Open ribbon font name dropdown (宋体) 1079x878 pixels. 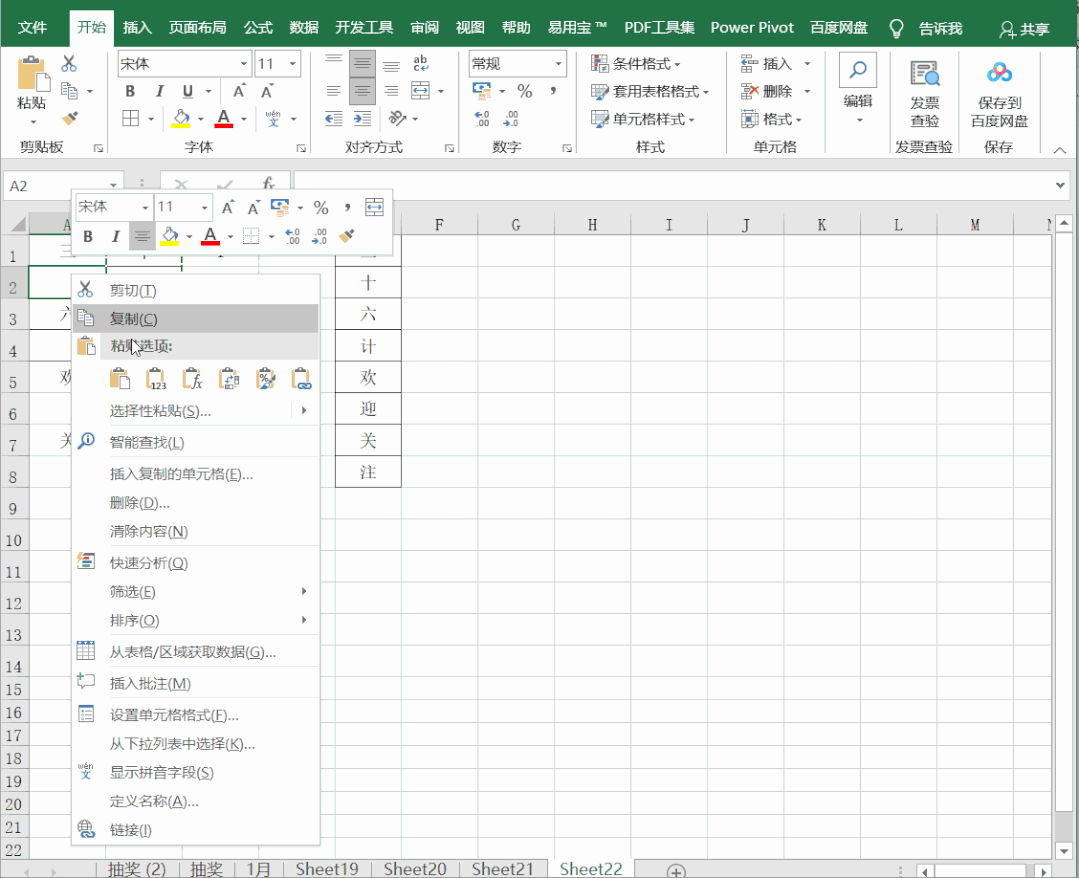tap(244, 64)
